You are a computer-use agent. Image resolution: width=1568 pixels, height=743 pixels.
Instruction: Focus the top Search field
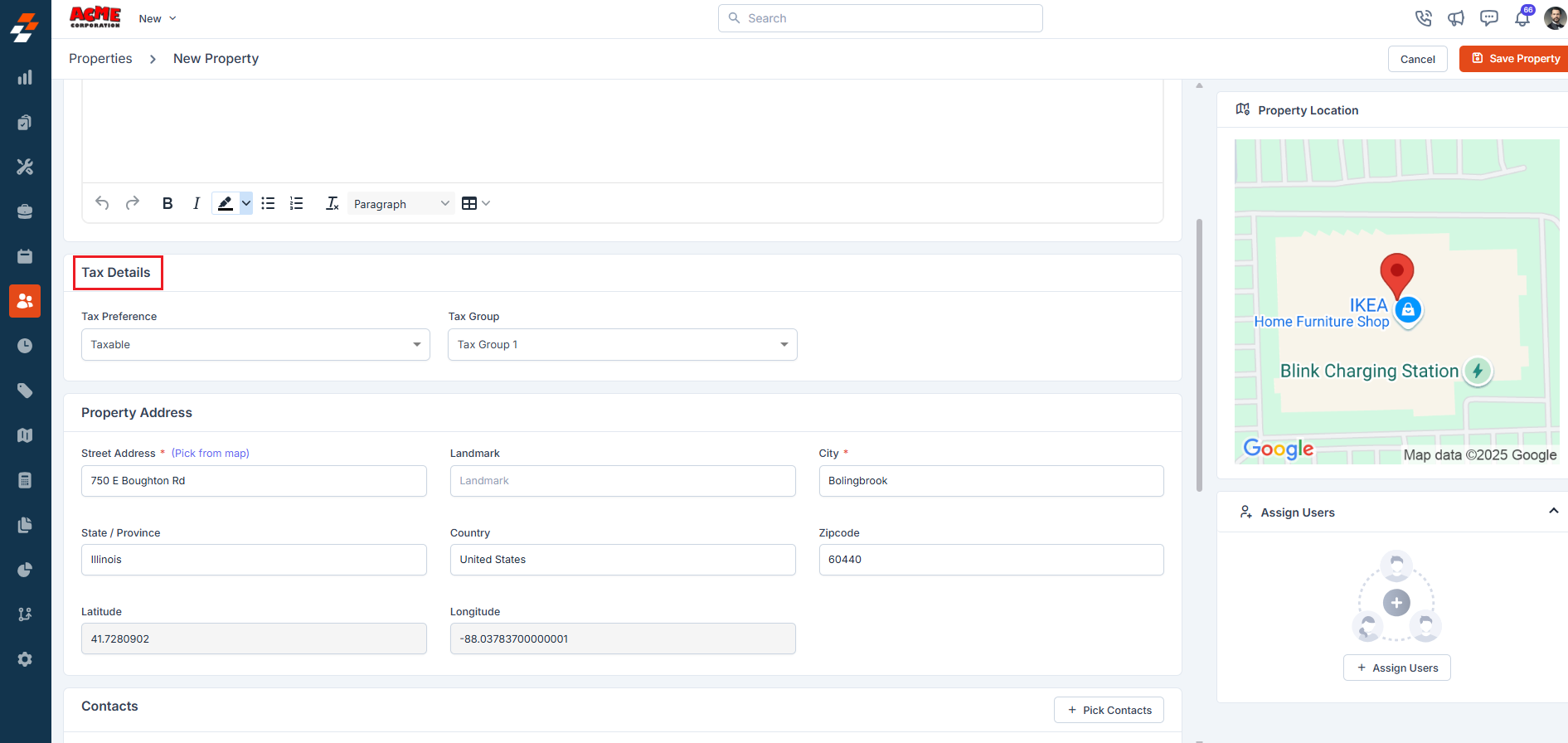click(880, 18)
